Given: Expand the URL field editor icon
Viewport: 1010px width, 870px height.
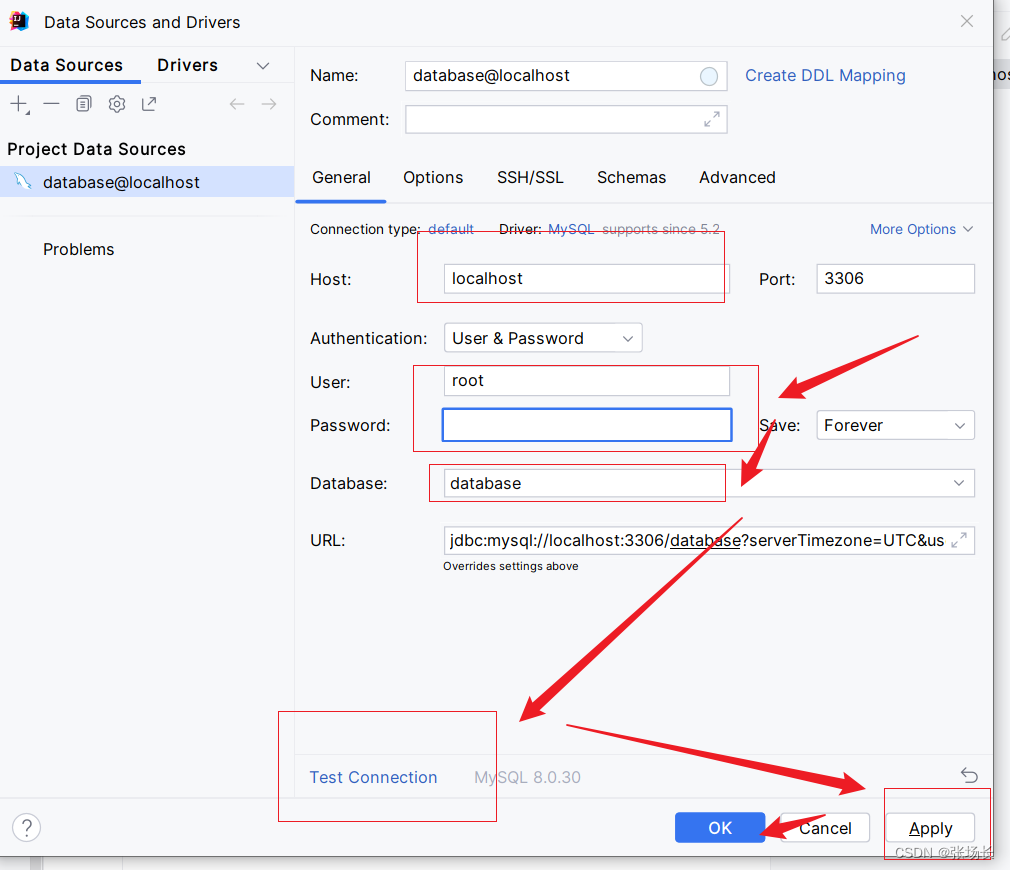Looking at the screenshot, I should pyautogui.click(x=959, y=540).
